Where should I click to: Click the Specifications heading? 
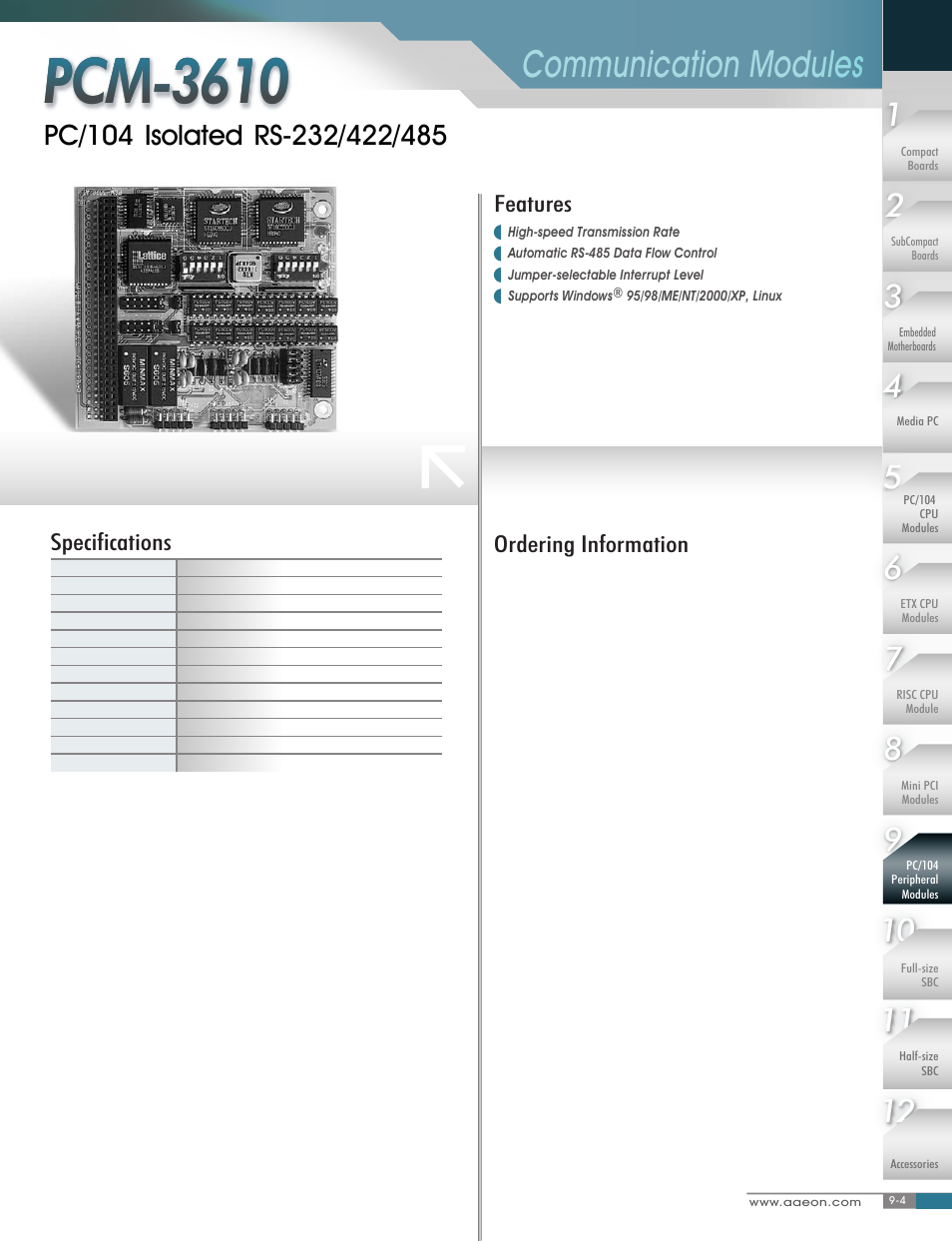point(111,542)
